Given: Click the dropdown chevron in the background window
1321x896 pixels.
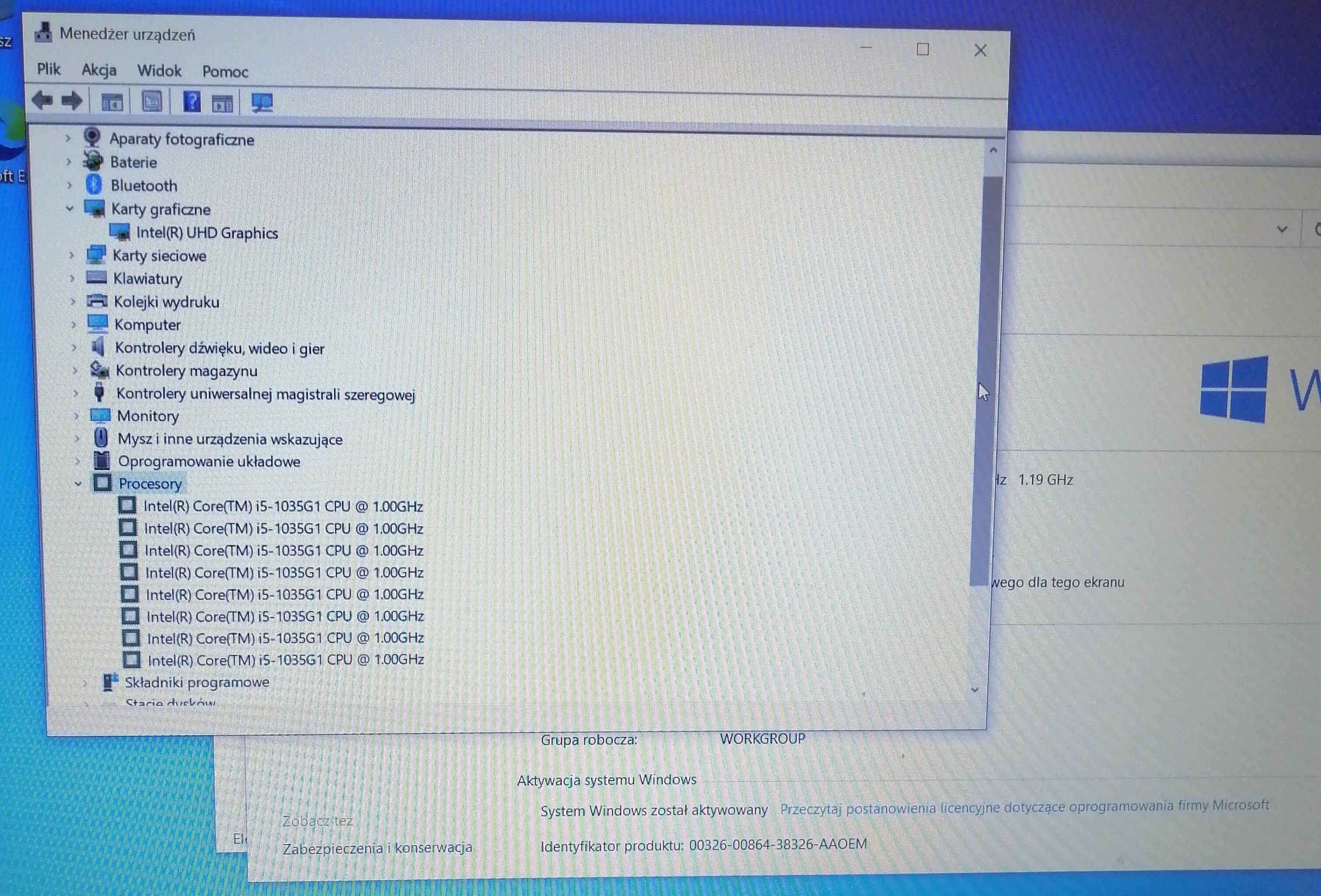Looking at the screenshot, I should [x=1281, y=230].
